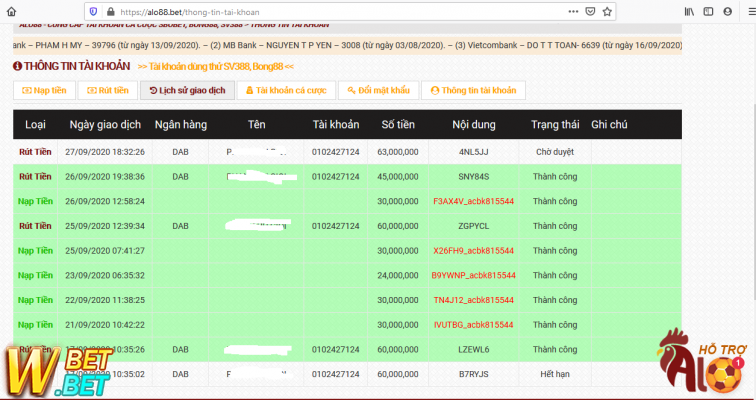Click Ngày giao dịch column header
This screenshot has height=400, width=756.
(x=105, y=124)
